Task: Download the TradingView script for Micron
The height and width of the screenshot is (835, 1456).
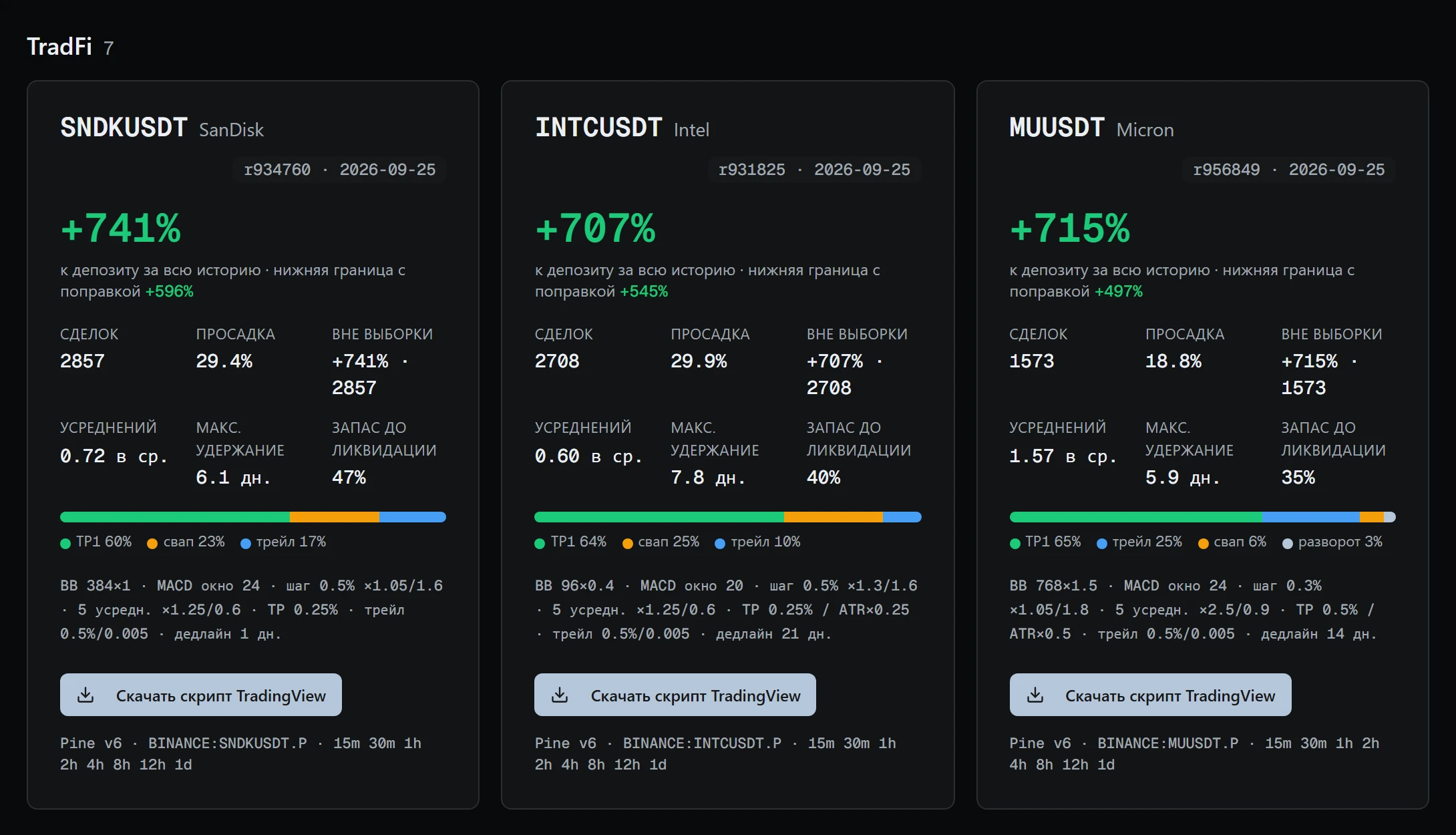Action: click(x=1150, y=695)
